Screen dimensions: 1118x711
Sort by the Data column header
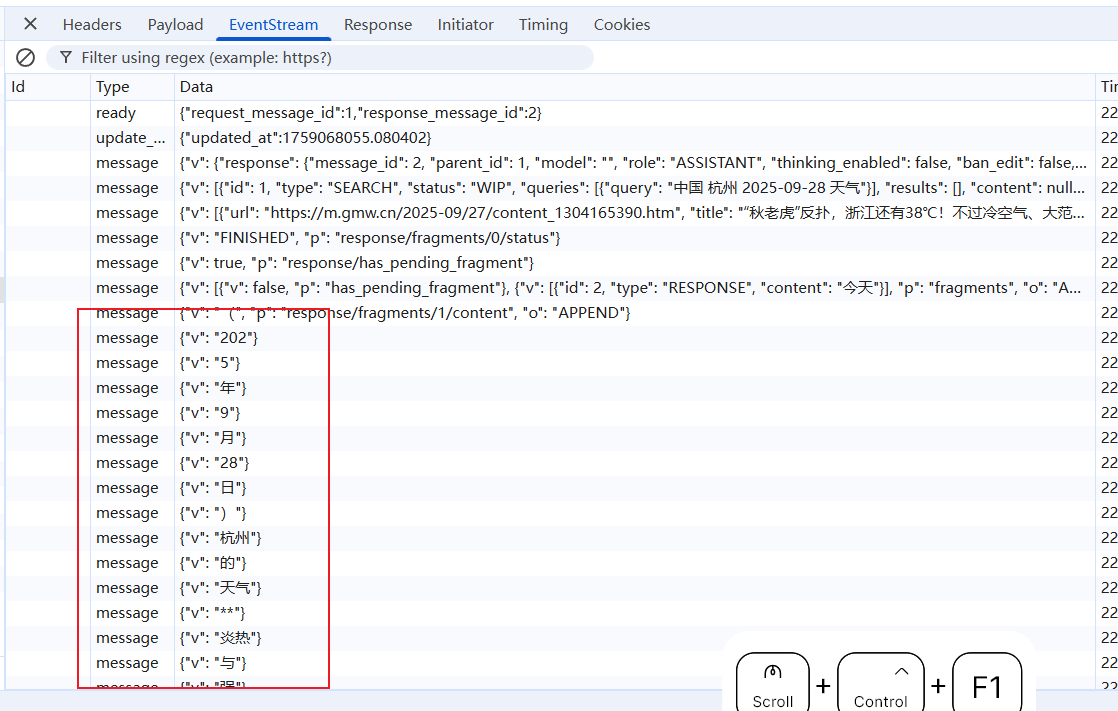(x=635, y=87)
